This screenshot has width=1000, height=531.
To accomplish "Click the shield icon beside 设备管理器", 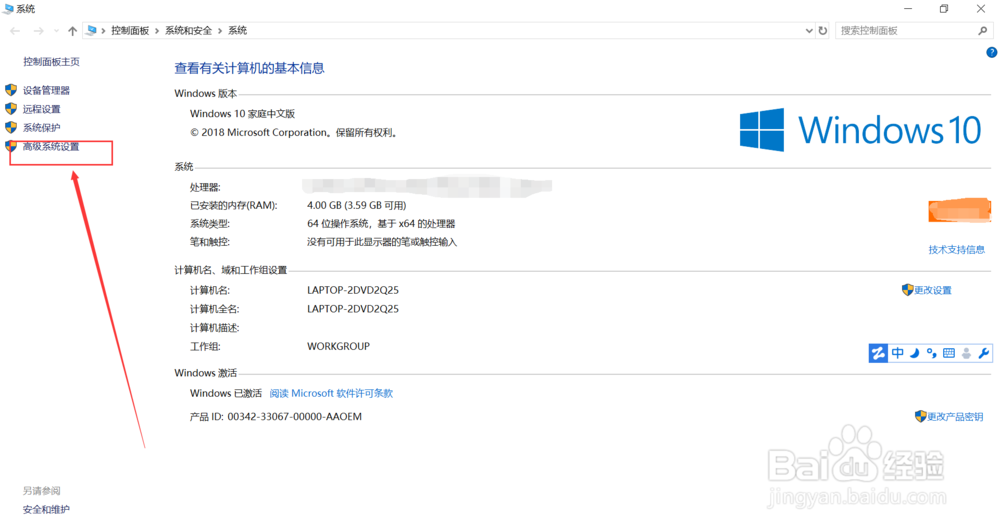I will click(x=11, y=90).
